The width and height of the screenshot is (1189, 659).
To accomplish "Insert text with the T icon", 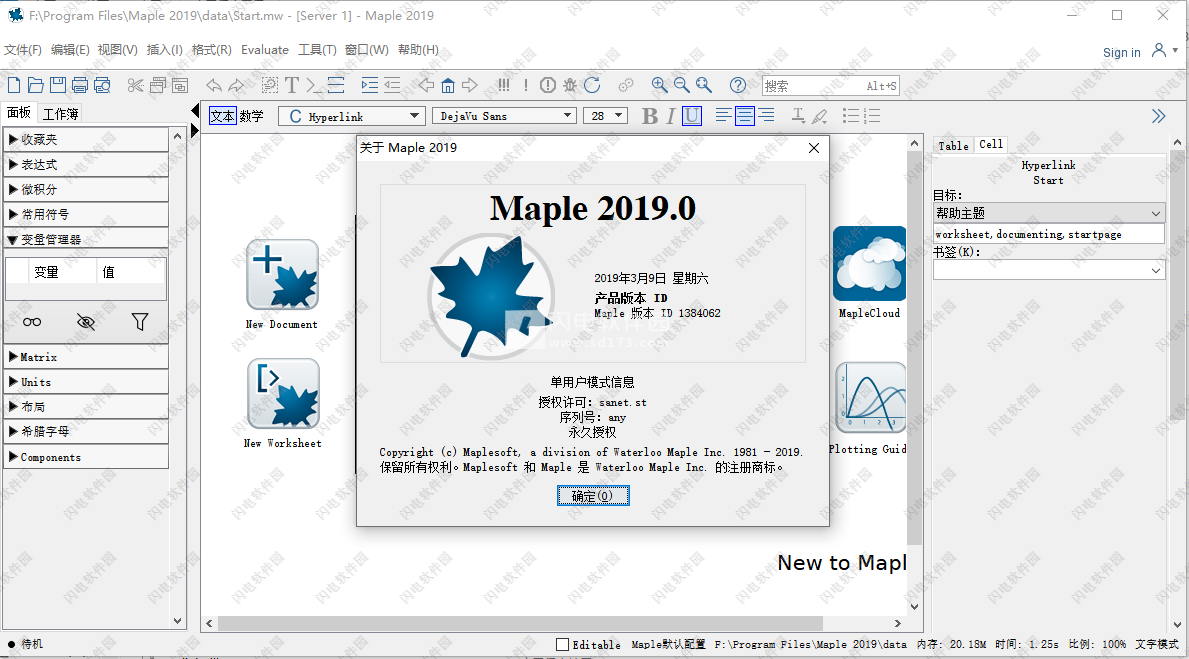I will point(292,85).
